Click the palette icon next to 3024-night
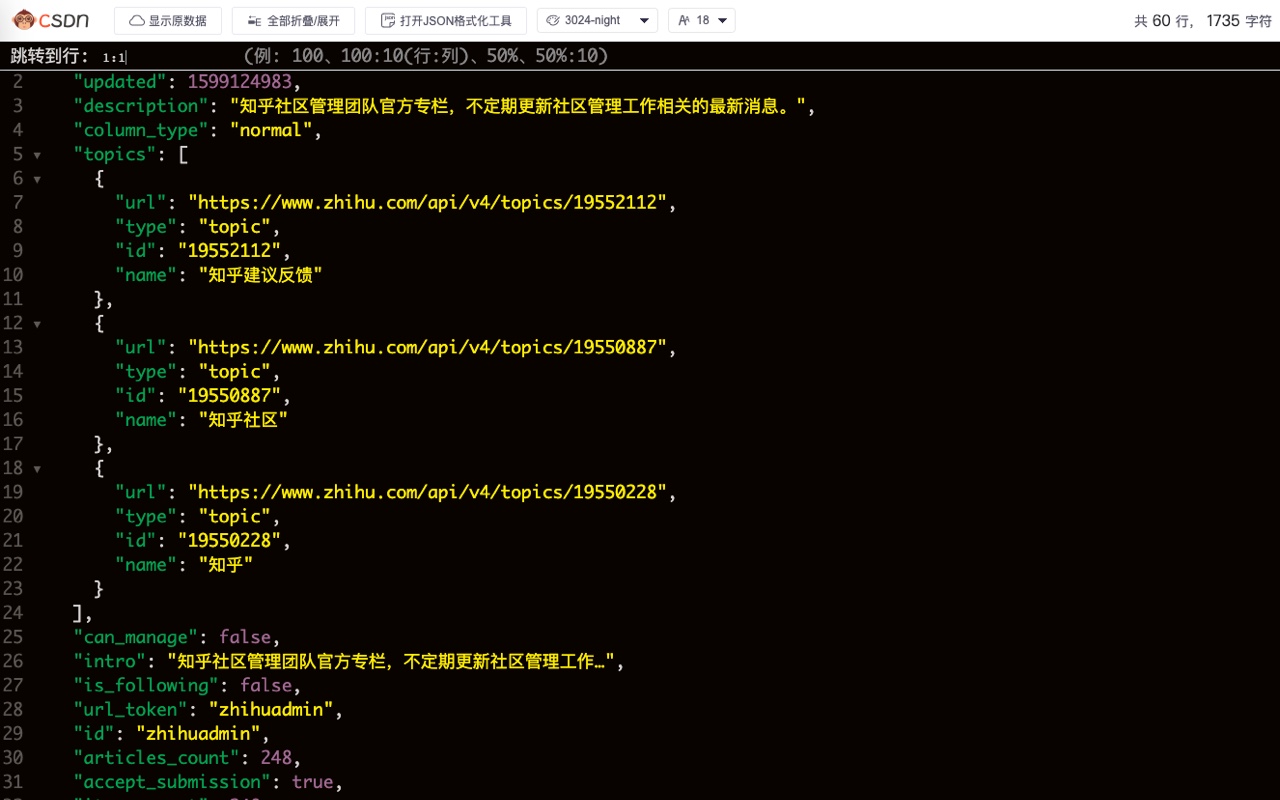This screenshot has width=1280, height=800. tap(551, 19)
